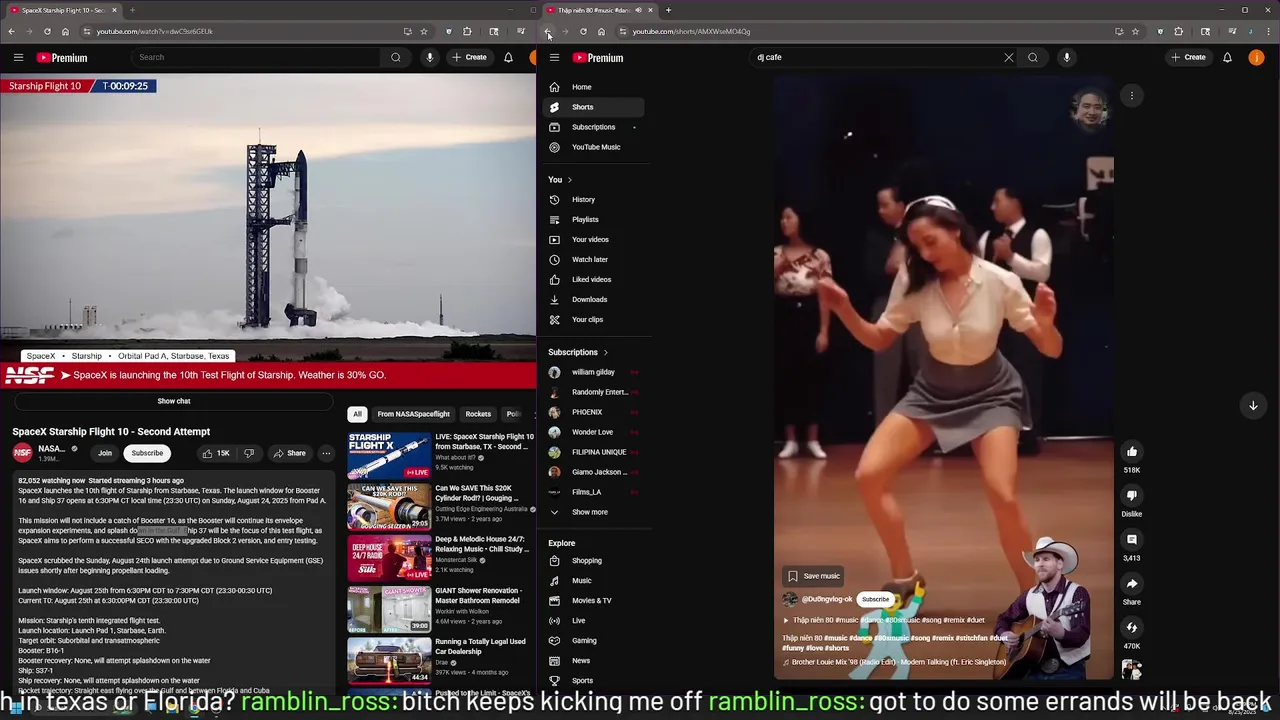The width and height of the screenshot is (1280, 720).
Task: Select From NASASpaceflight filter chip
Action: [414, 414]
